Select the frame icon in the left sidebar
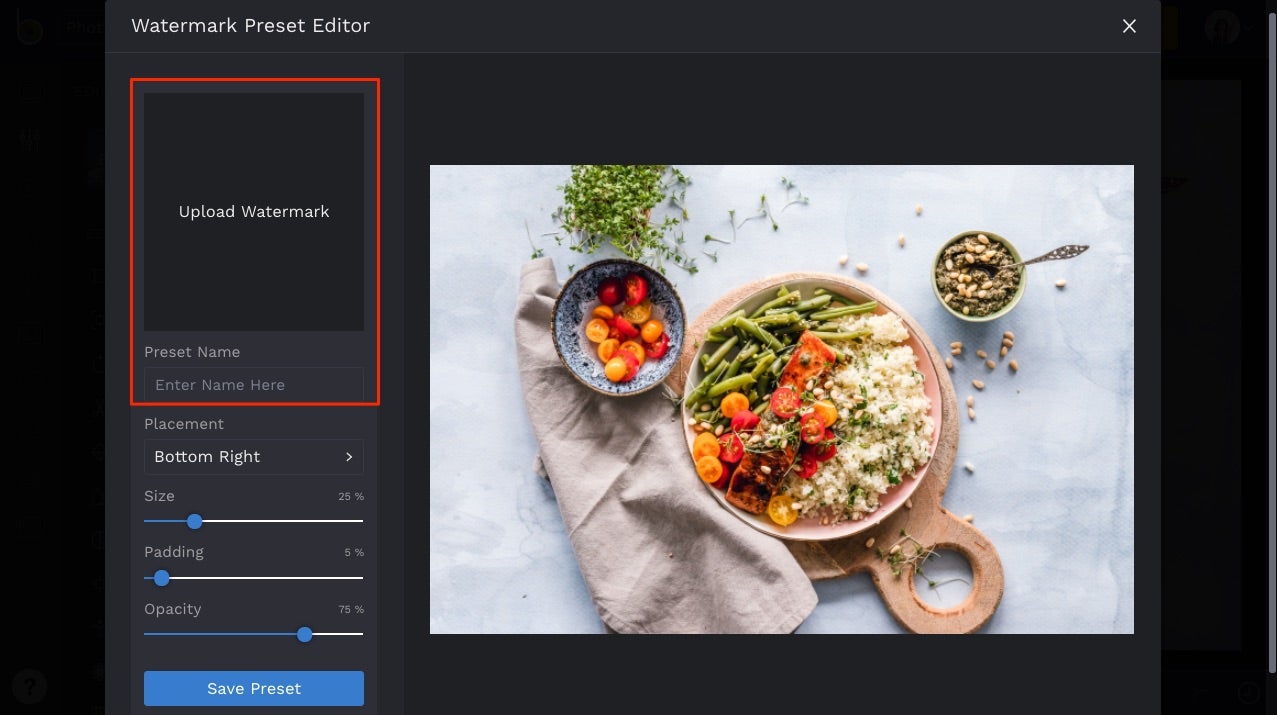The image size is (1277, 715). (30, 527)
